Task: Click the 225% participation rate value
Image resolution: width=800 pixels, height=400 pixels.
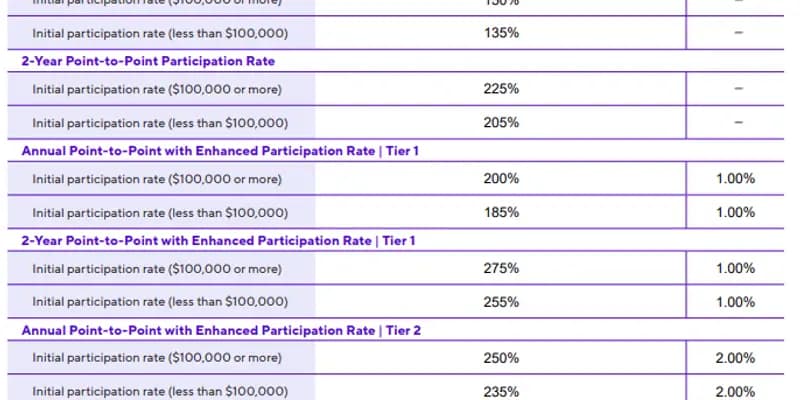Action: [x=501, y=89]
